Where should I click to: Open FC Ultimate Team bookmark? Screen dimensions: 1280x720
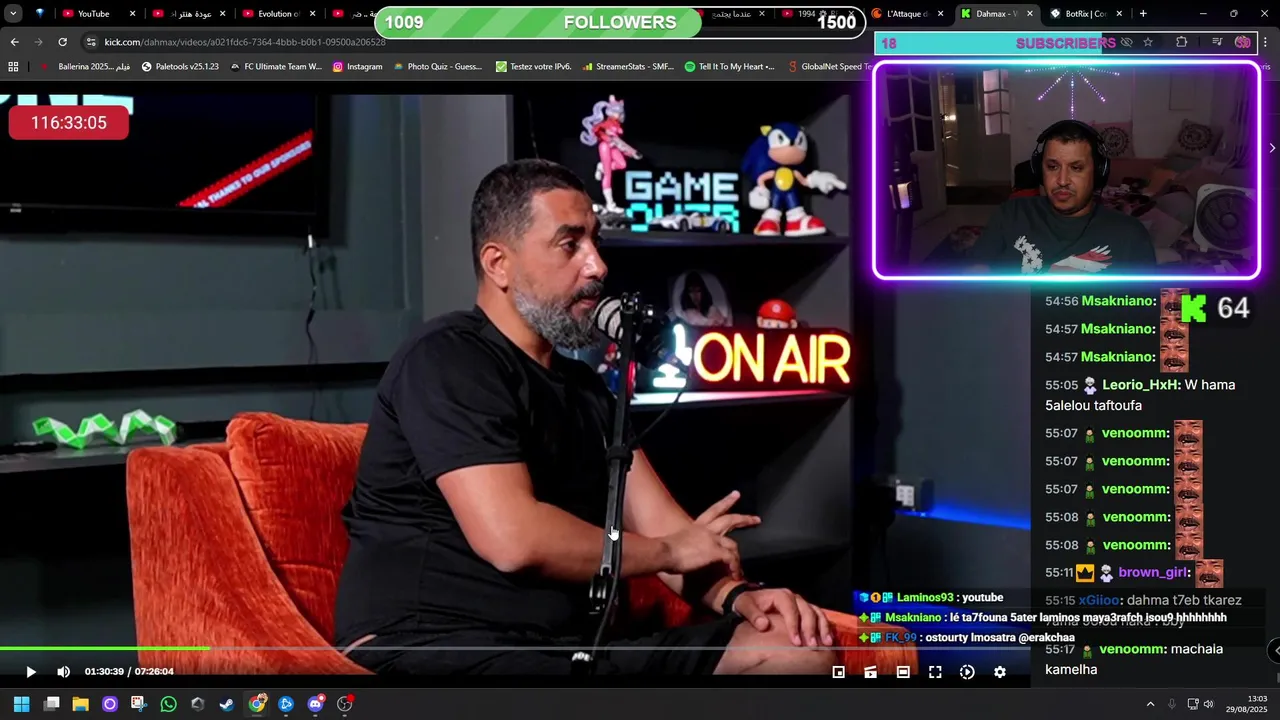click(276, 67)
